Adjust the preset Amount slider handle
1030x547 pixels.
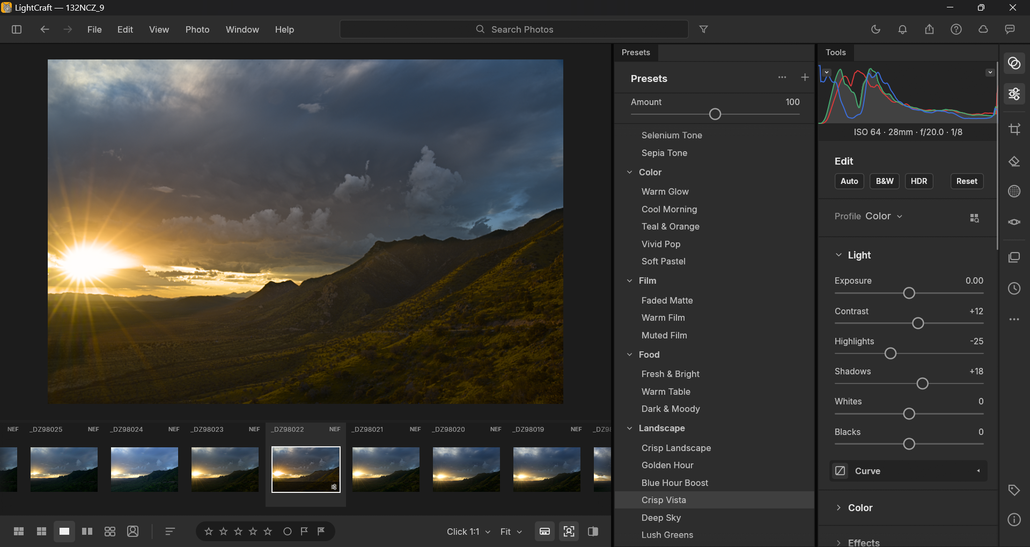coord(715,114)
